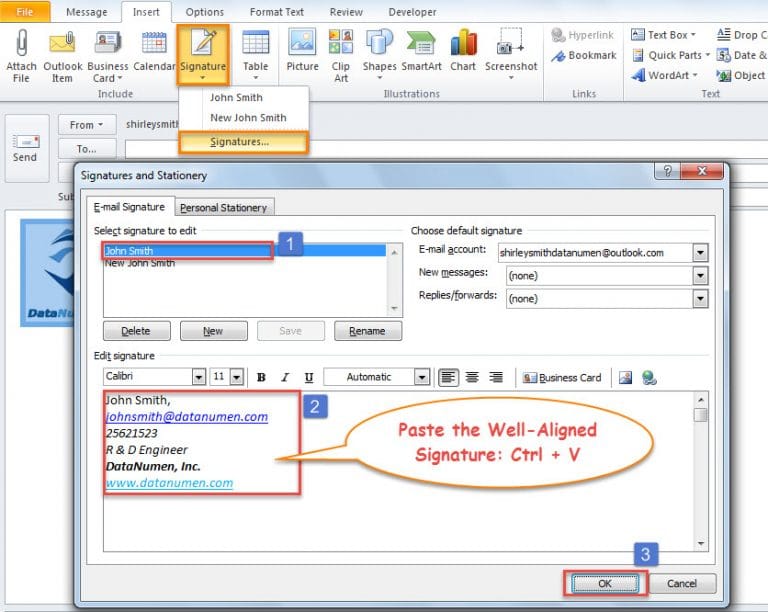Click the Rename signature button
768x612 pixels.
tap(368, 331)
